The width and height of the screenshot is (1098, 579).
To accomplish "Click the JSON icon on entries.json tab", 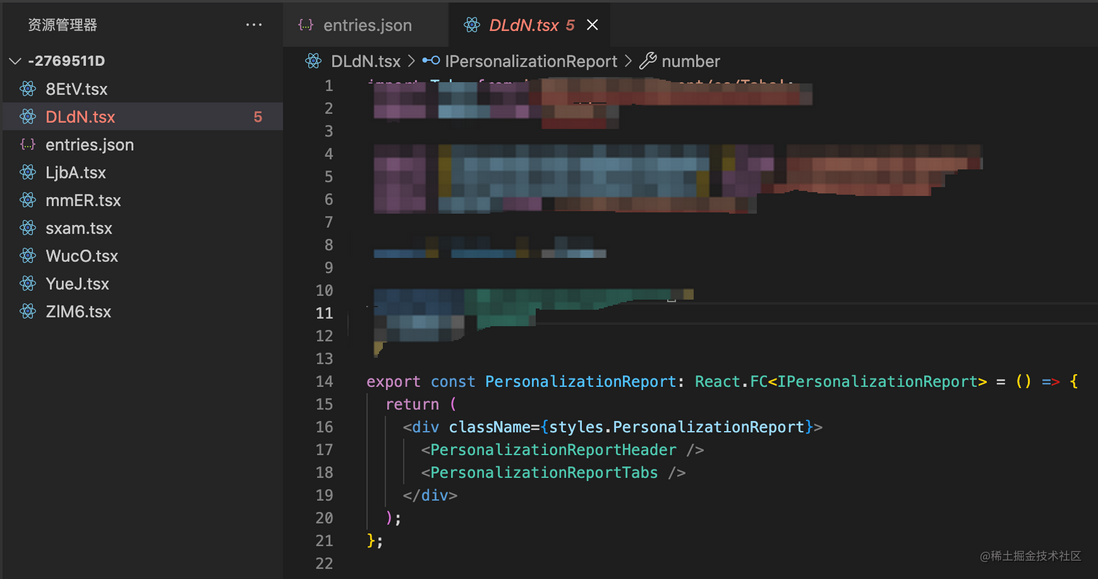I will [305, 25].
